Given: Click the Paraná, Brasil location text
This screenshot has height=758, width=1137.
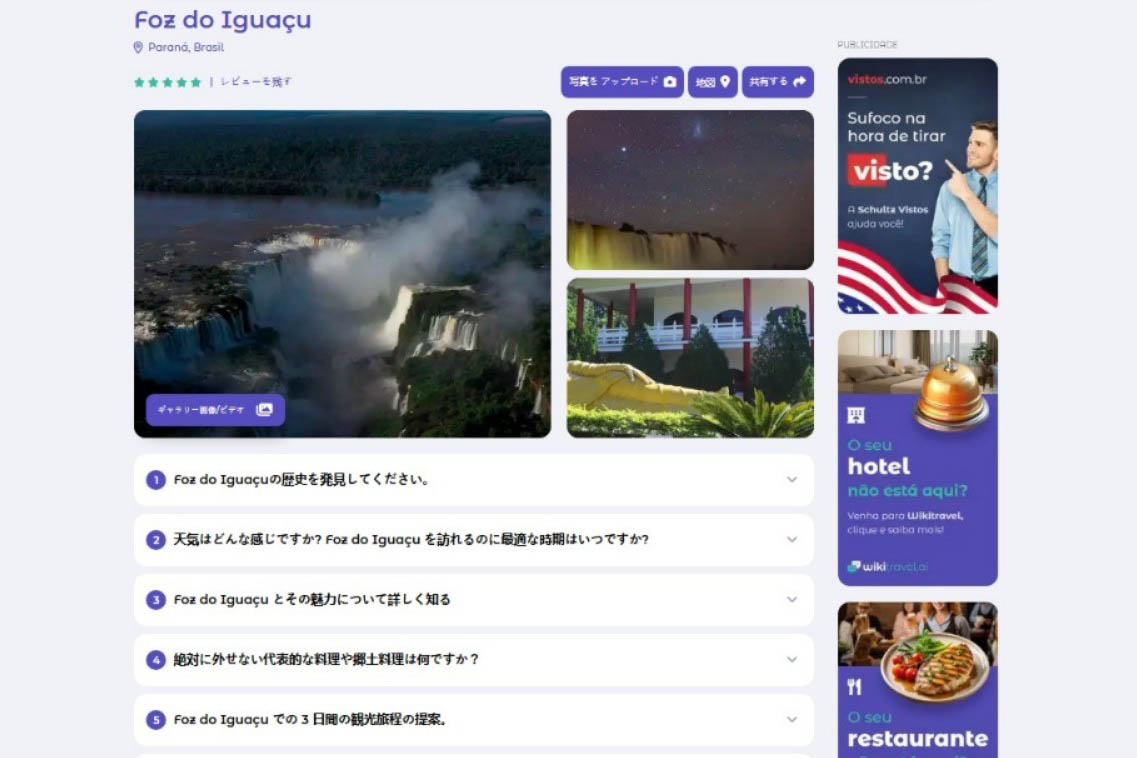Looking at the screenshot, I should pos(186,47).
